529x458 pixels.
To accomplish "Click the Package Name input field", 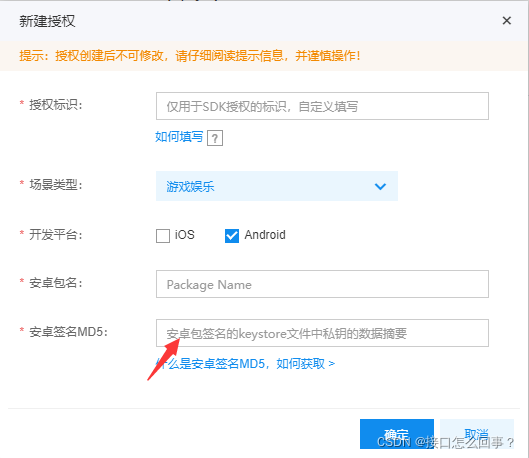I will pyautogui.click(x=322, y=284).
